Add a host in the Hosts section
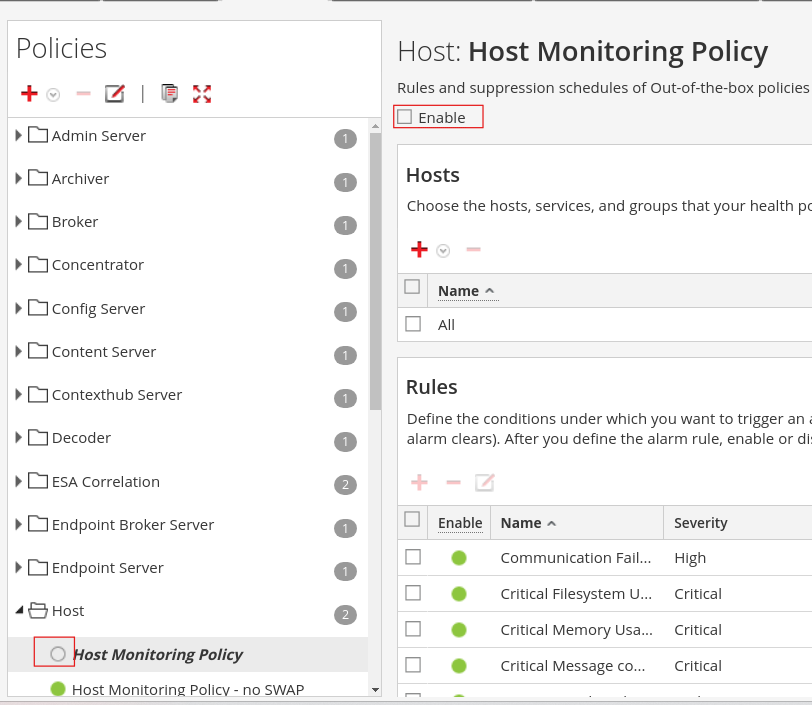Viewport: 812px width, 705px height. coord(419,249)
